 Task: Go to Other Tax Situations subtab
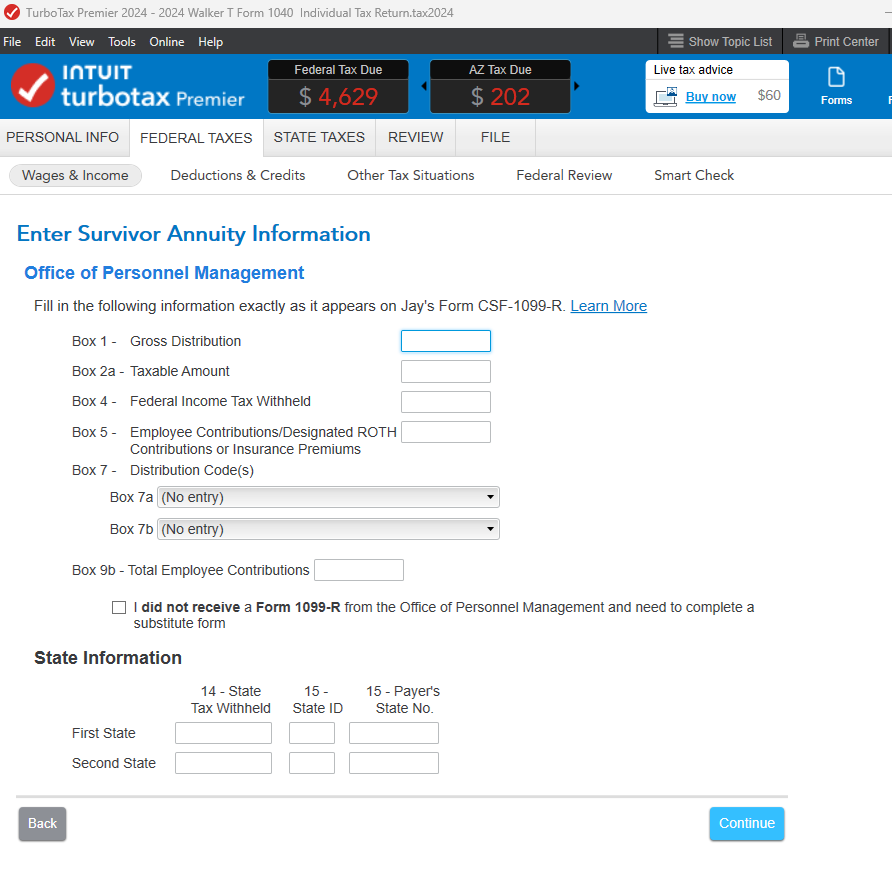pyautogui.click(x=411, y=175)
